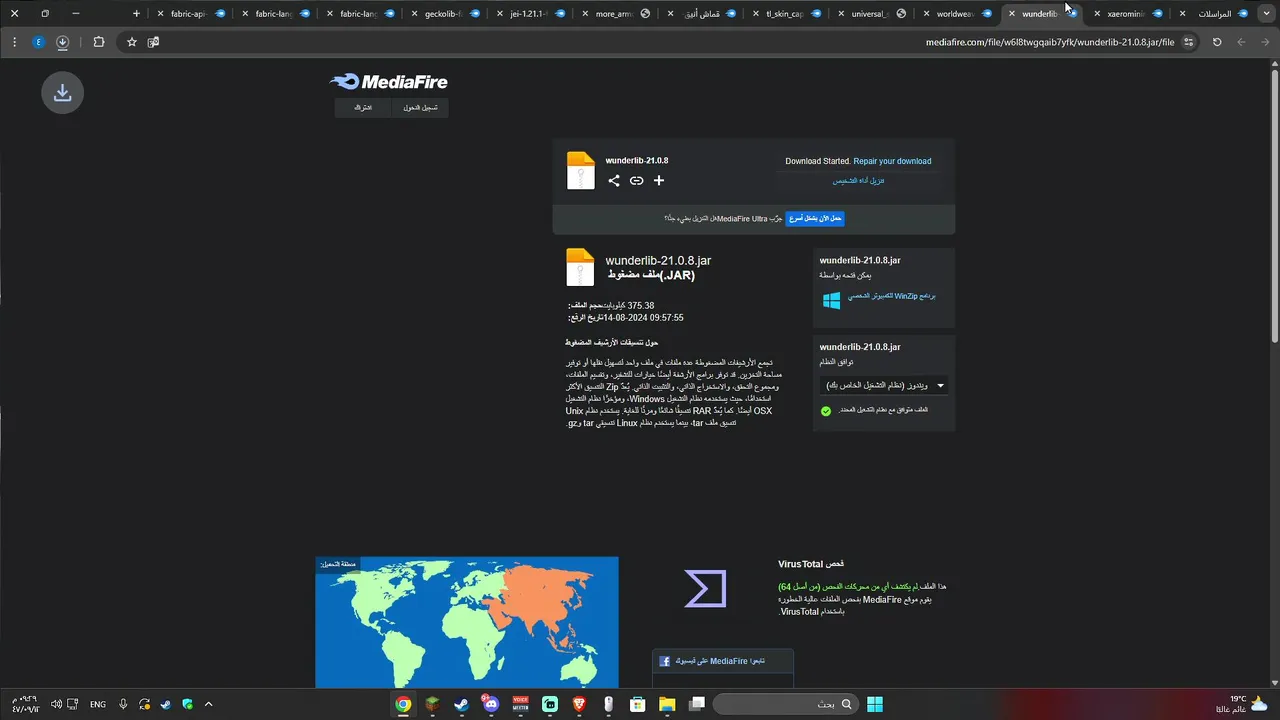Screen dimensions: 1280x720
Task: Click the diagnostic tool link below Download Started
Action: click(x=858, y=181)
